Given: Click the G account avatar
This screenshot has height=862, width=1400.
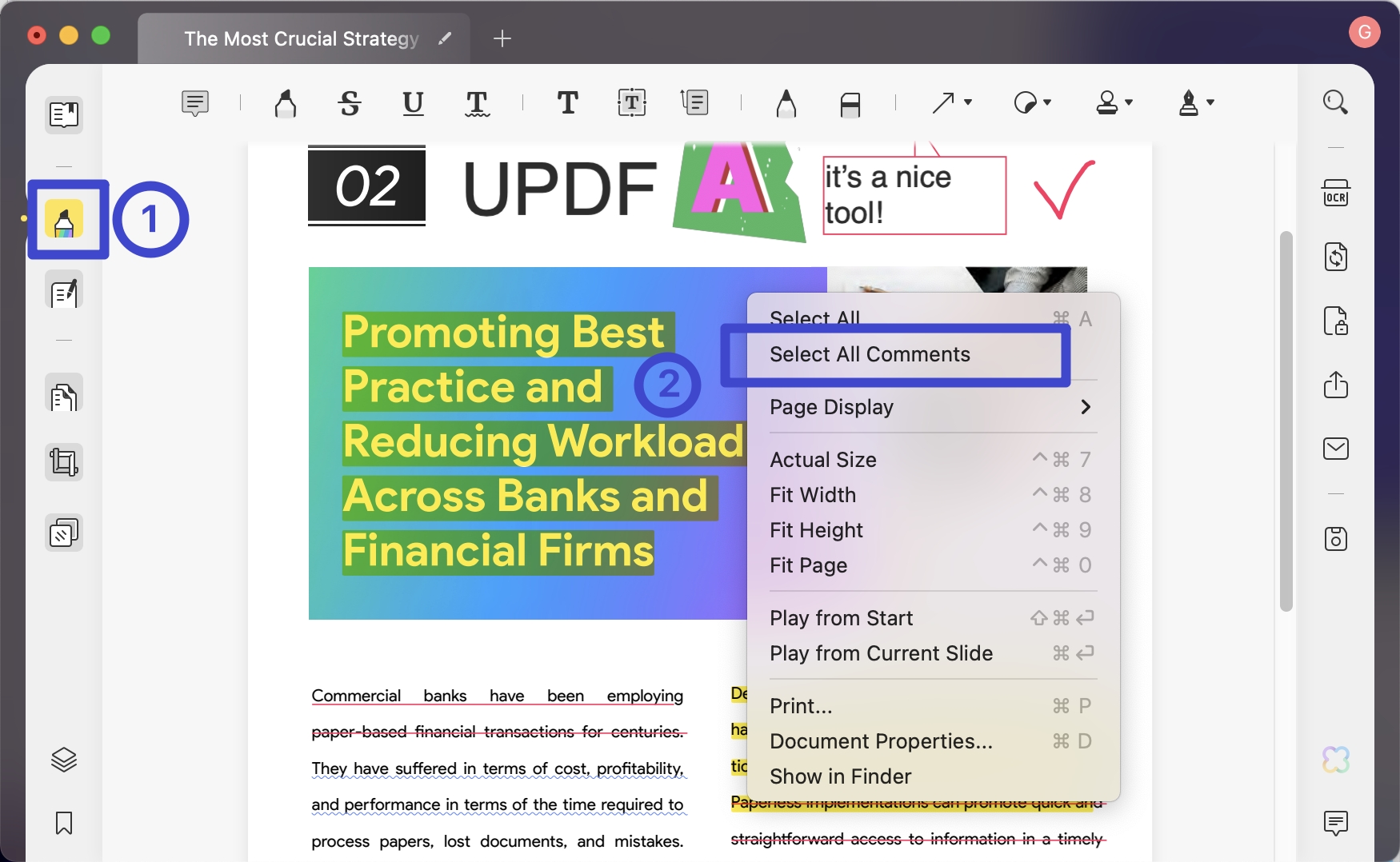Looking at the screenshot, I should pyautogui.click(x=1365, y=33).
